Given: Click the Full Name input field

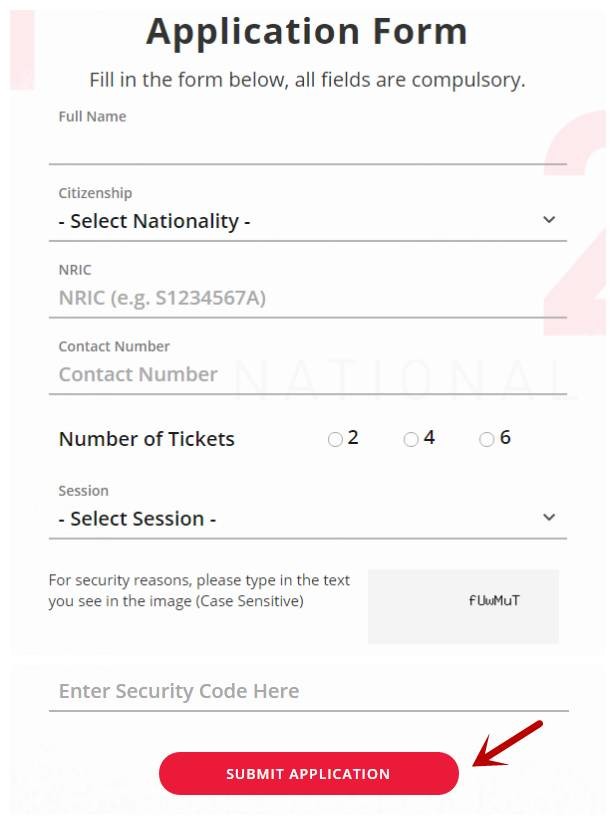Looking at the screenshot, I should coord(307,146).
